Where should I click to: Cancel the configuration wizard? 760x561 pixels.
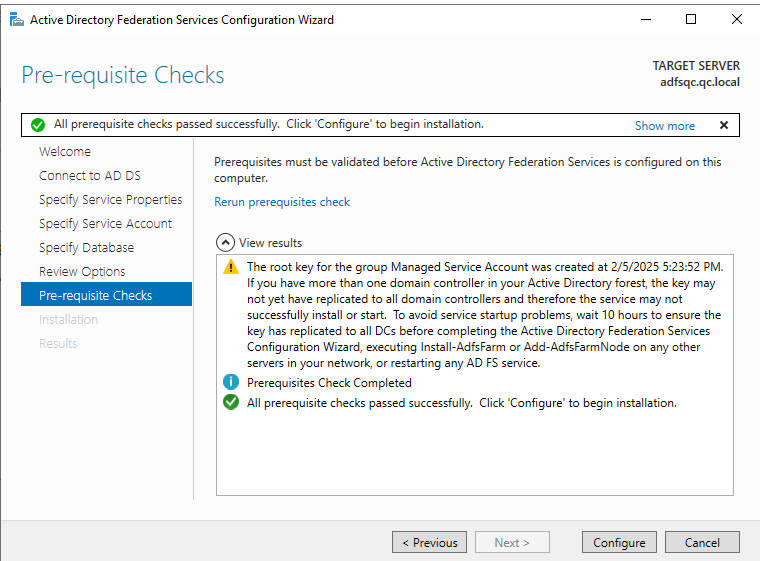701,542
